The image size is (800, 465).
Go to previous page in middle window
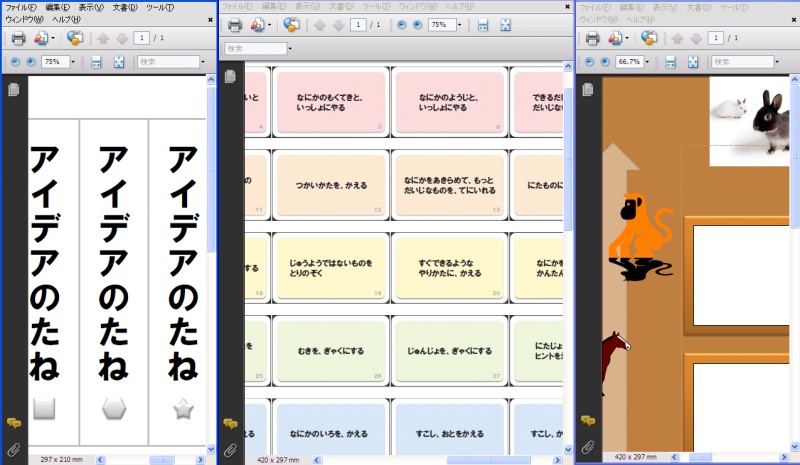[x=320, y=25]
